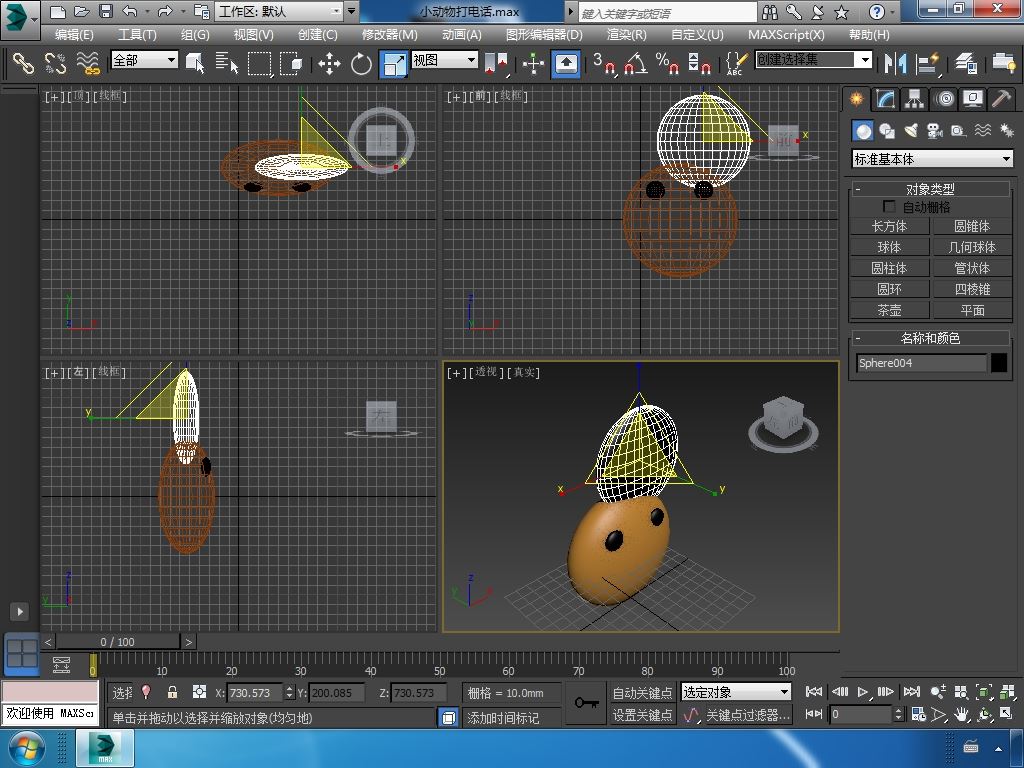Click the Select and Link chain icon
Screen dimensions: 1024x768
23,63
